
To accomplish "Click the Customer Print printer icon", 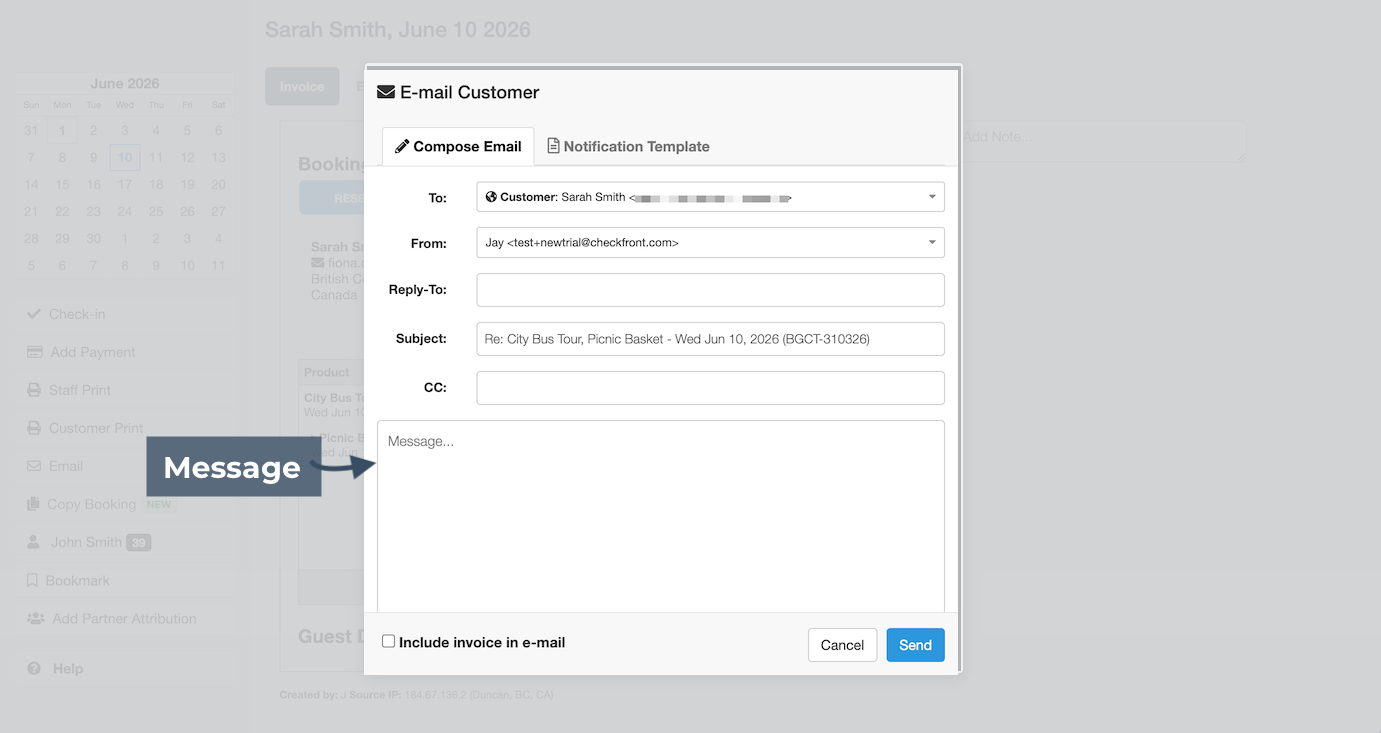I will tap(34, 428).
